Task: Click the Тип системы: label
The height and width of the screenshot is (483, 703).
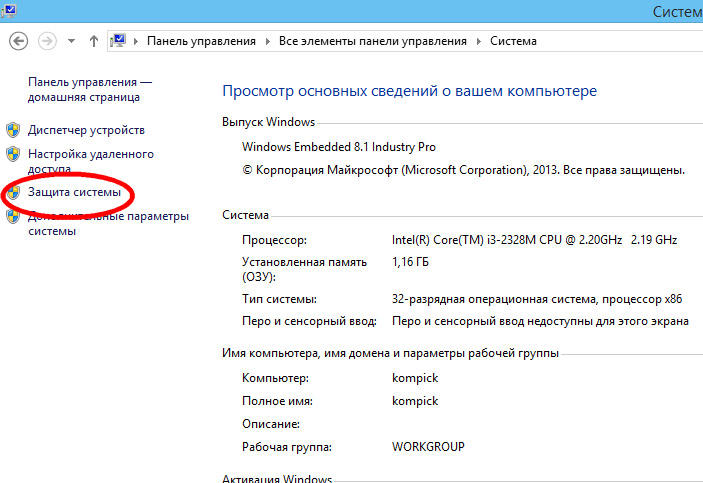Action: pyautogui.click(x=279, y=299)
